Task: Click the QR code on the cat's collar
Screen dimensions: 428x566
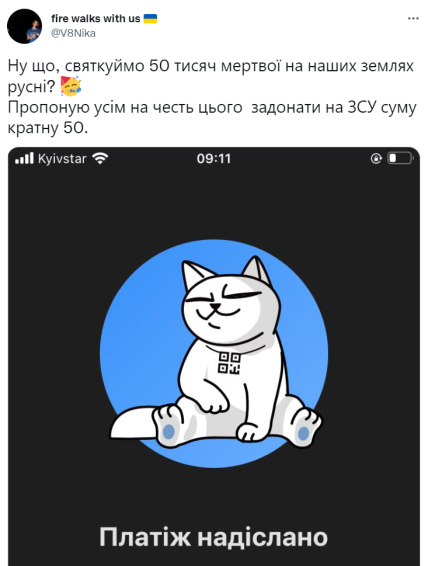Action: pyautogui.click(x=229, y=363)
